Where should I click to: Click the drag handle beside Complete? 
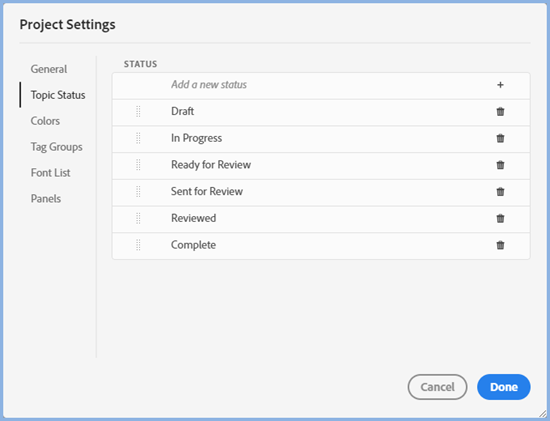click(x=138, y=245)
